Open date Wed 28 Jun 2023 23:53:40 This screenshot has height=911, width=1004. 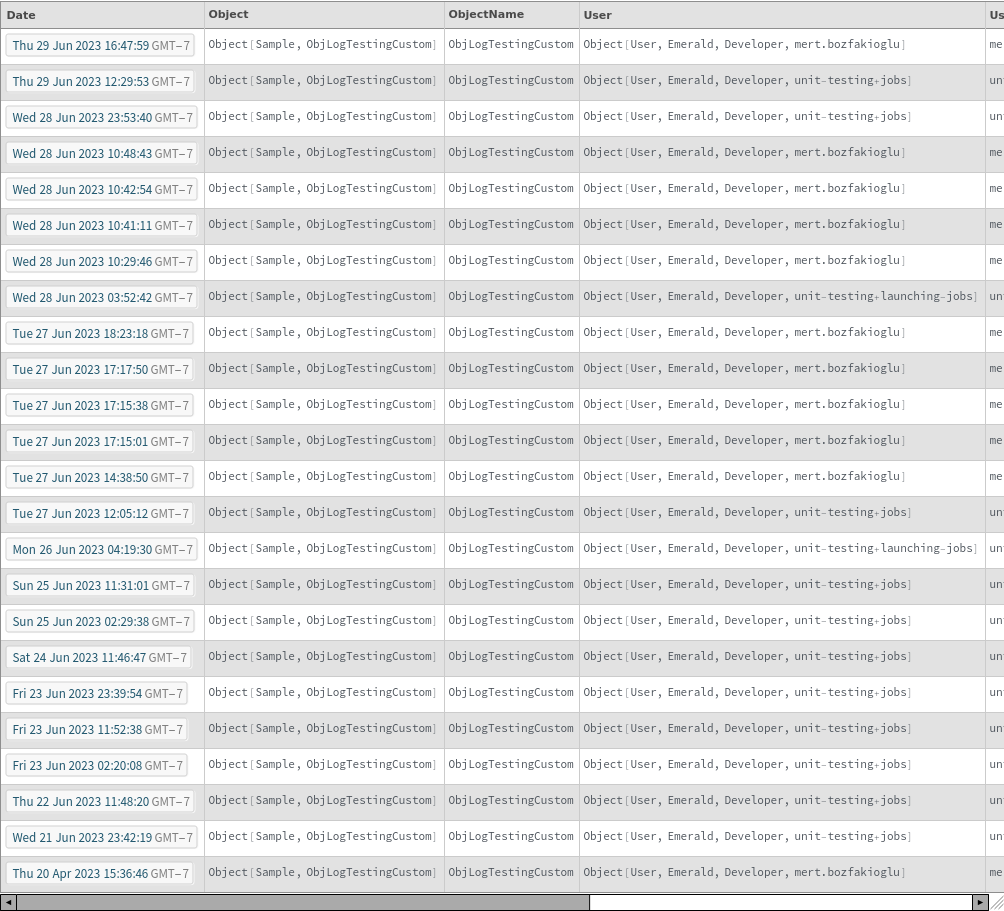point(102,118)
